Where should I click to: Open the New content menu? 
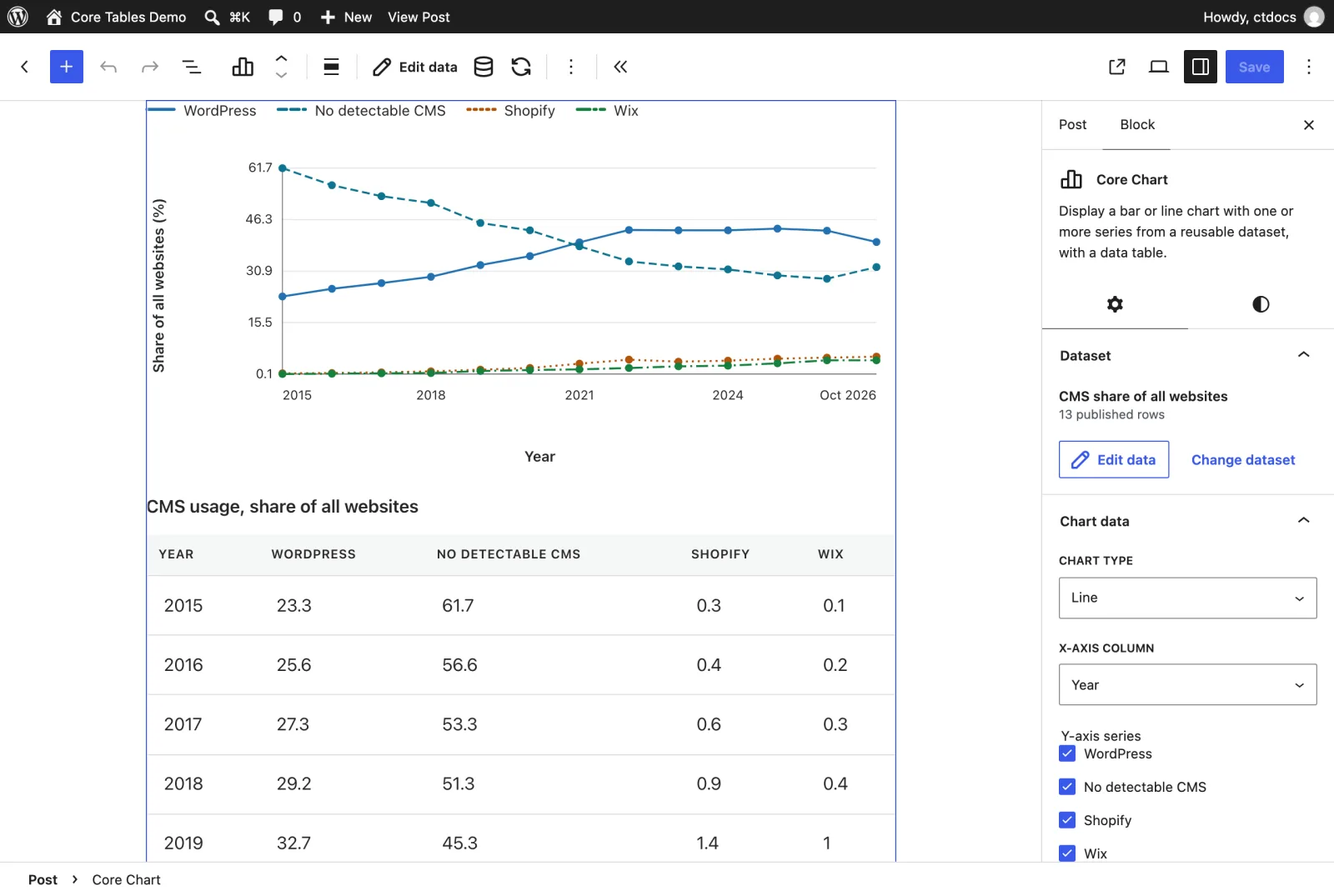point(346,17)
